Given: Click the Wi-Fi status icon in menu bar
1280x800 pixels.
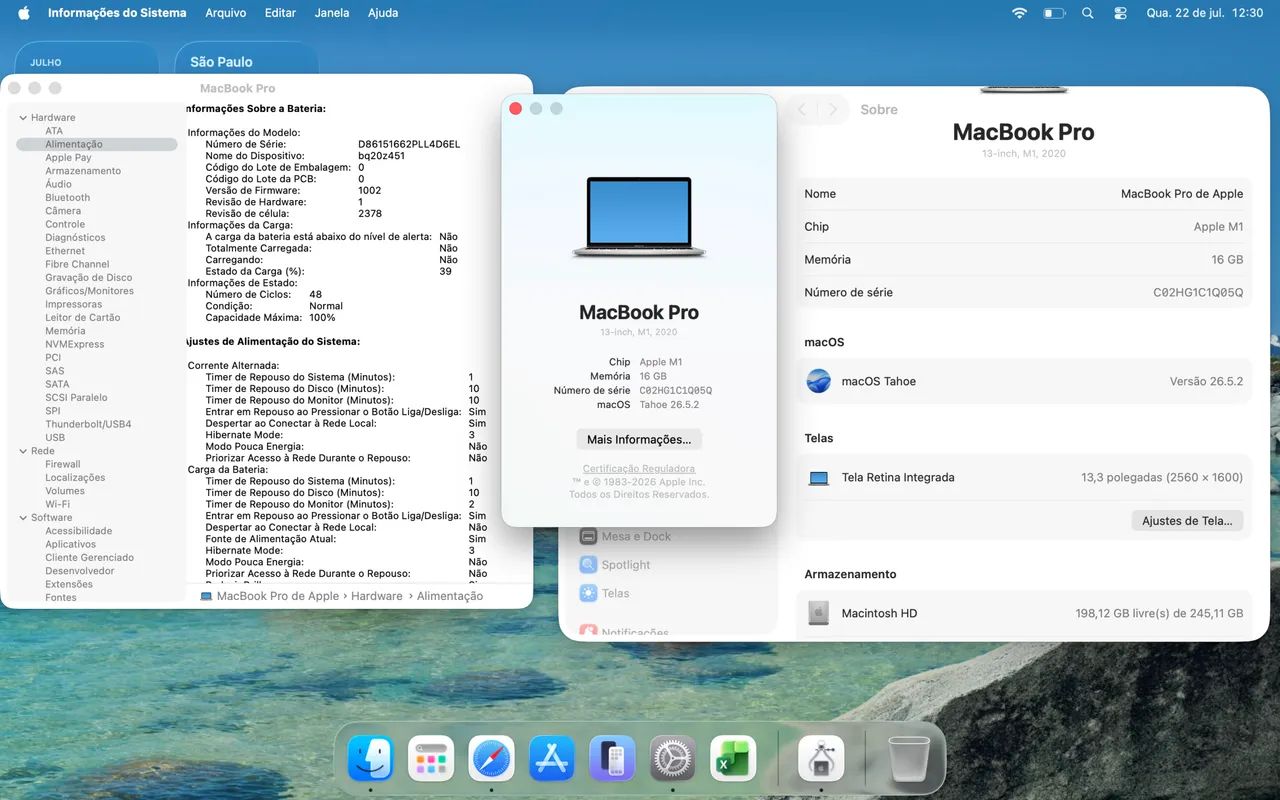Looking at the screenshot, I should (1019, 13).
